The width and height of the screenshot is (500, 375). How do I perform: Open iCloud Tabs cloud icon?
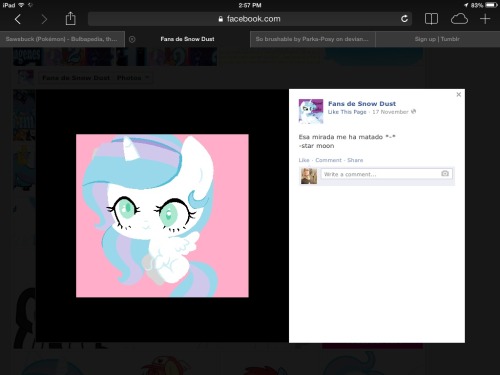(459, 19)
